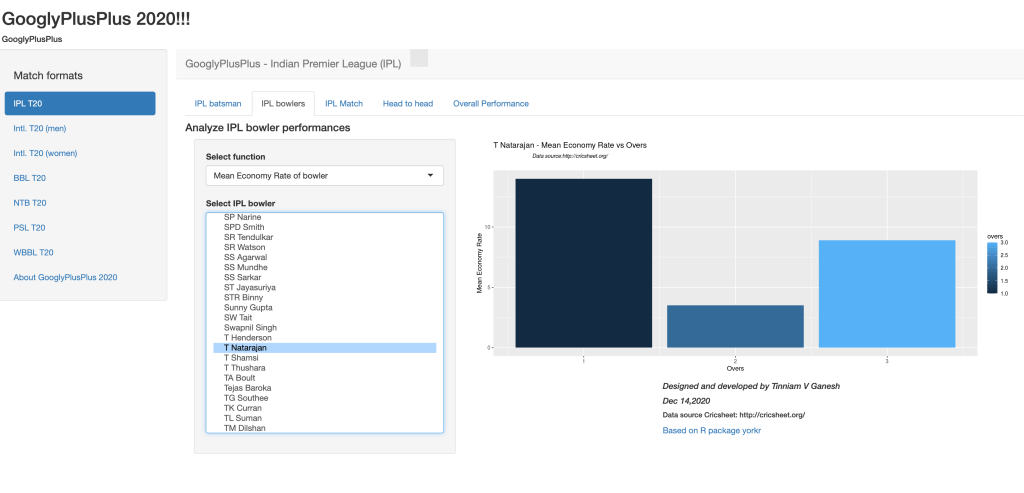Go to PSL T20 format
The width and height of the screenshot is (1024, 493).
(30, 228)
